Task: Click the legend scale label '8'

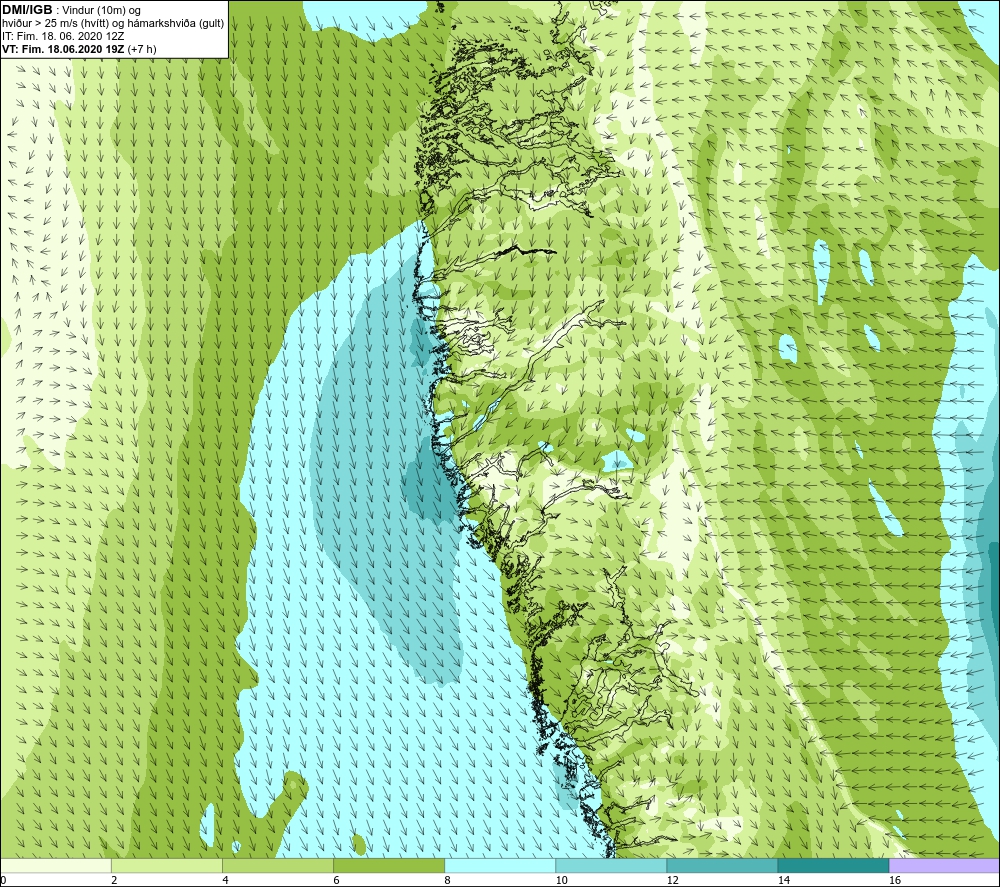Action: [x=447, y=881]
